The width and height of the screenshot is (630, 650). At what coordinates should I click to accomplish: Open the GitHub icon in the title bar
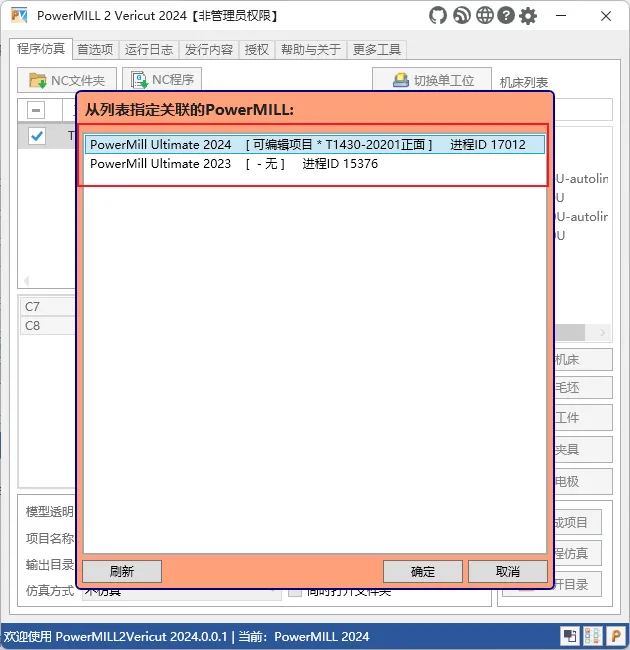pos(438,16)
